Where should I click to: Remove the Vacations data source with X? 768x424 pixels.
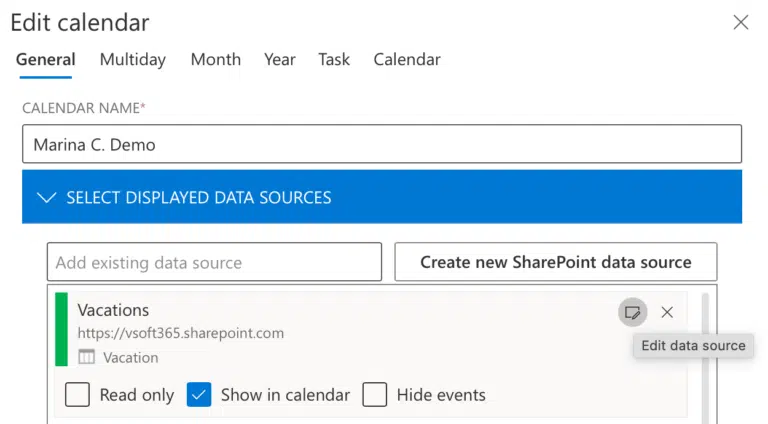point(667,312)
